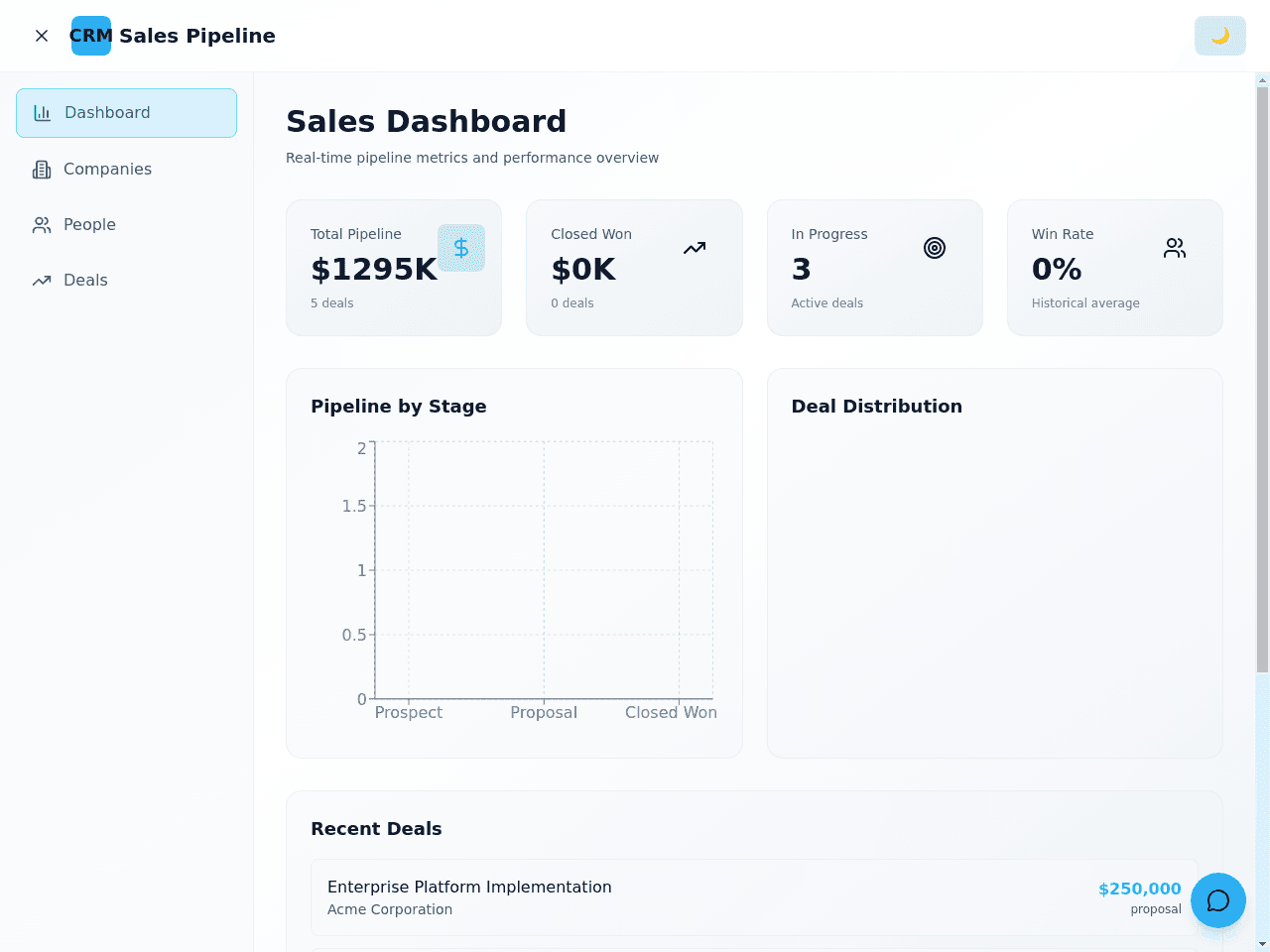Click the Pipeline by Stage chart title
Viewport: 1270px width, 952px height.
[x=399, y=407]
